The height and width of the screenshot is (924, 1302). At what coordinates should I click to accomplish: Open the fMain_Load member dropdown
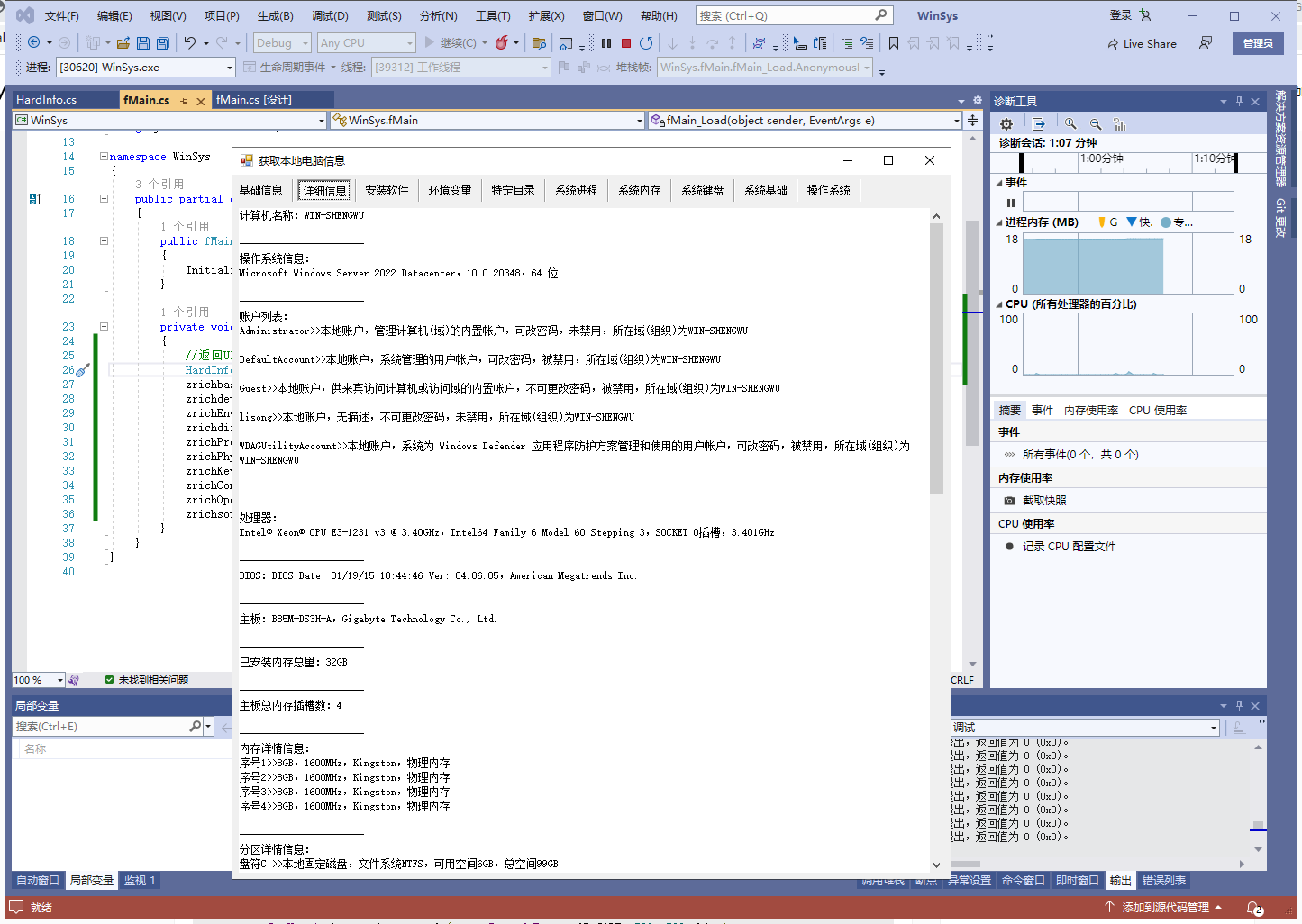click(806, 120)
